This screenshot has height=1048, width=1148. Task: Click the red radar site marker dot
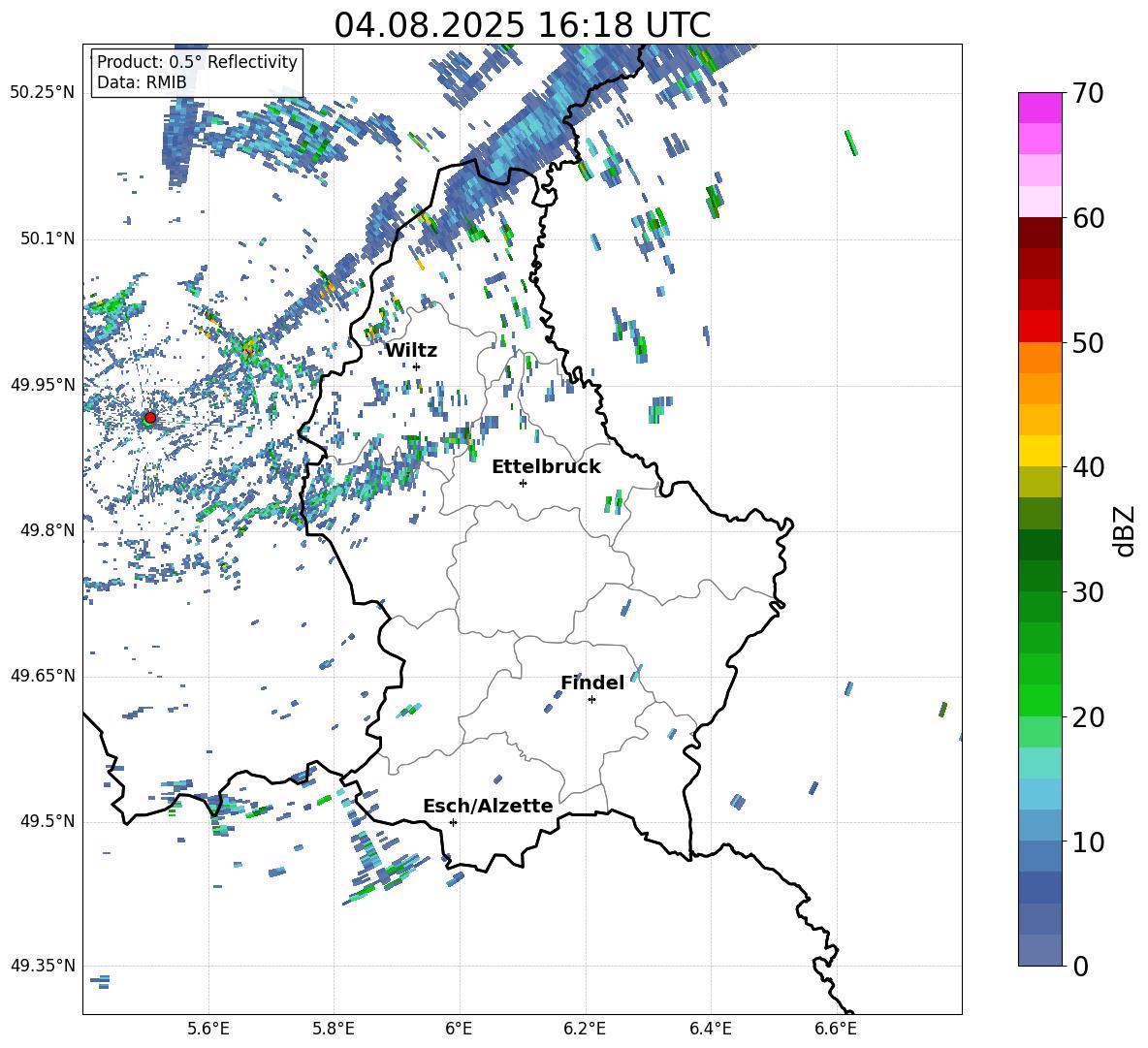tap(150, 418)
